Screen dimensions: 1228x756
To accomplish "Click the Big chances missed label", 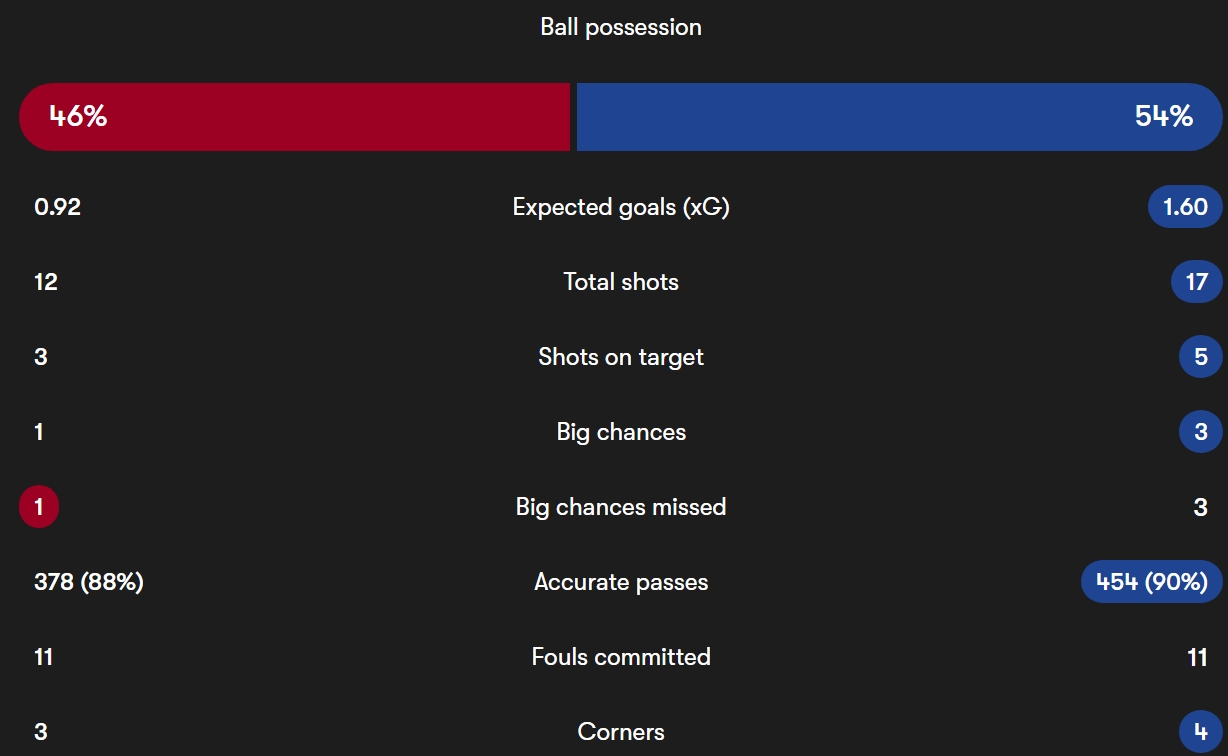I will coord(621,507).
